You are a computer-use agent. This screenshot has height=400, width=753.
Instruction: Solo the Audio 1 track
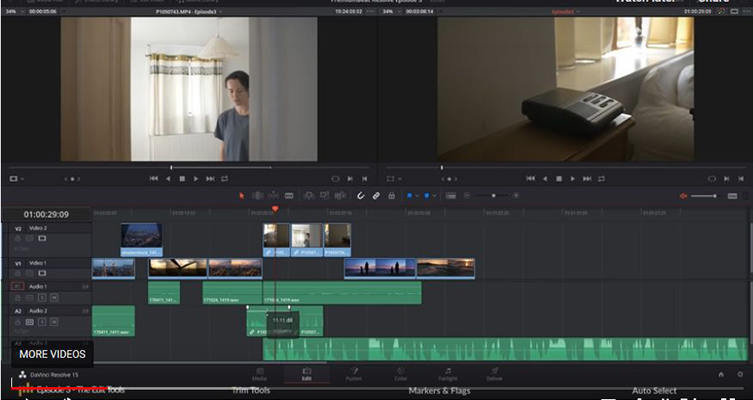(42, 298)
